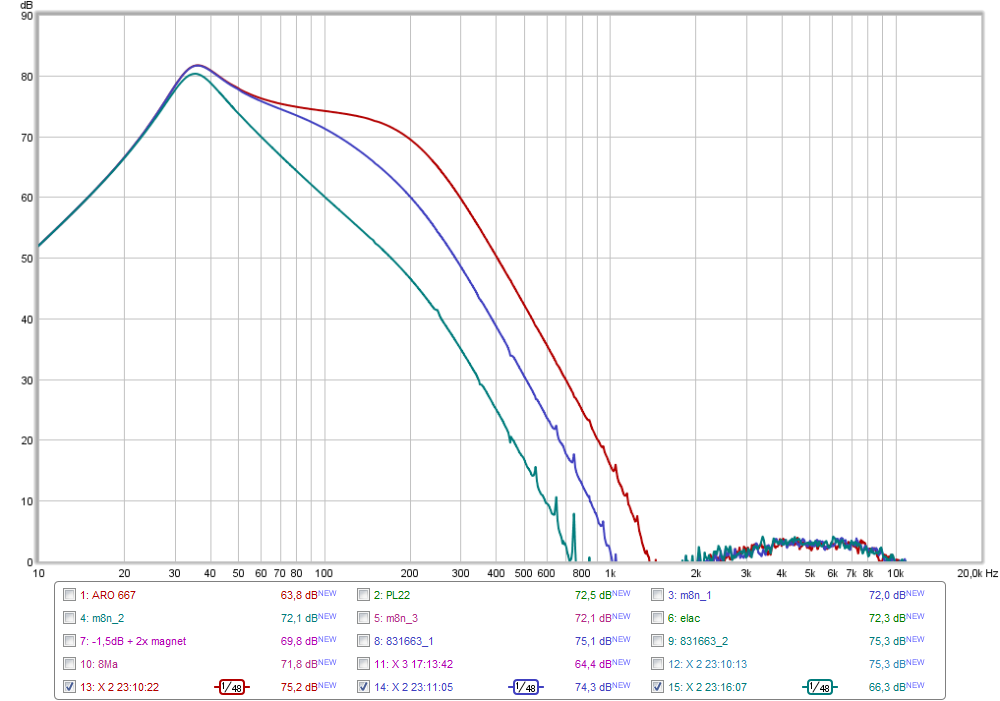Click the 69,8 dB magnet trace value

click(299, 641)
